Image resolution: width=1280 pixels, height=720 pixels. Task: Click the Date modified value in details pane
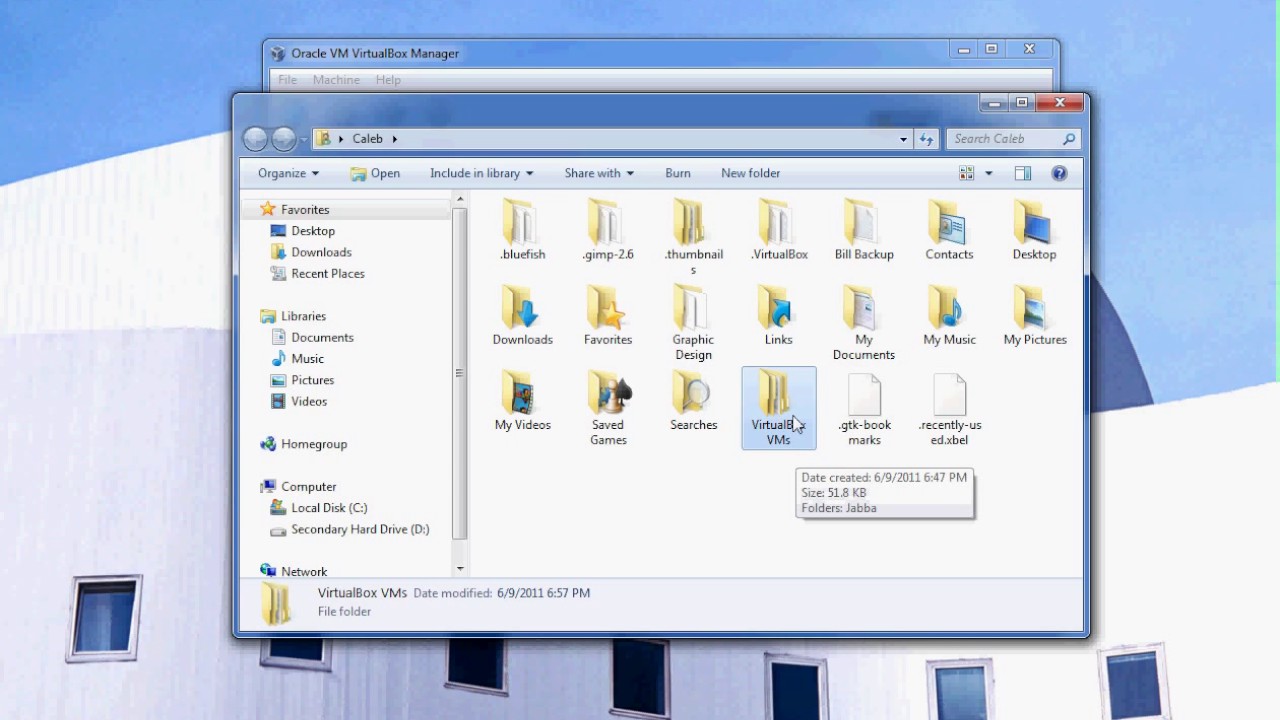click(x=543, y=593)
